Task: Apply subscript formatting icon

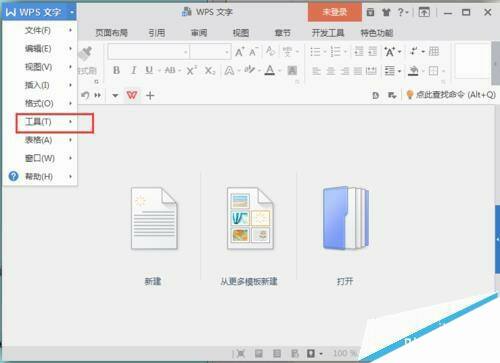Action: 210,70
